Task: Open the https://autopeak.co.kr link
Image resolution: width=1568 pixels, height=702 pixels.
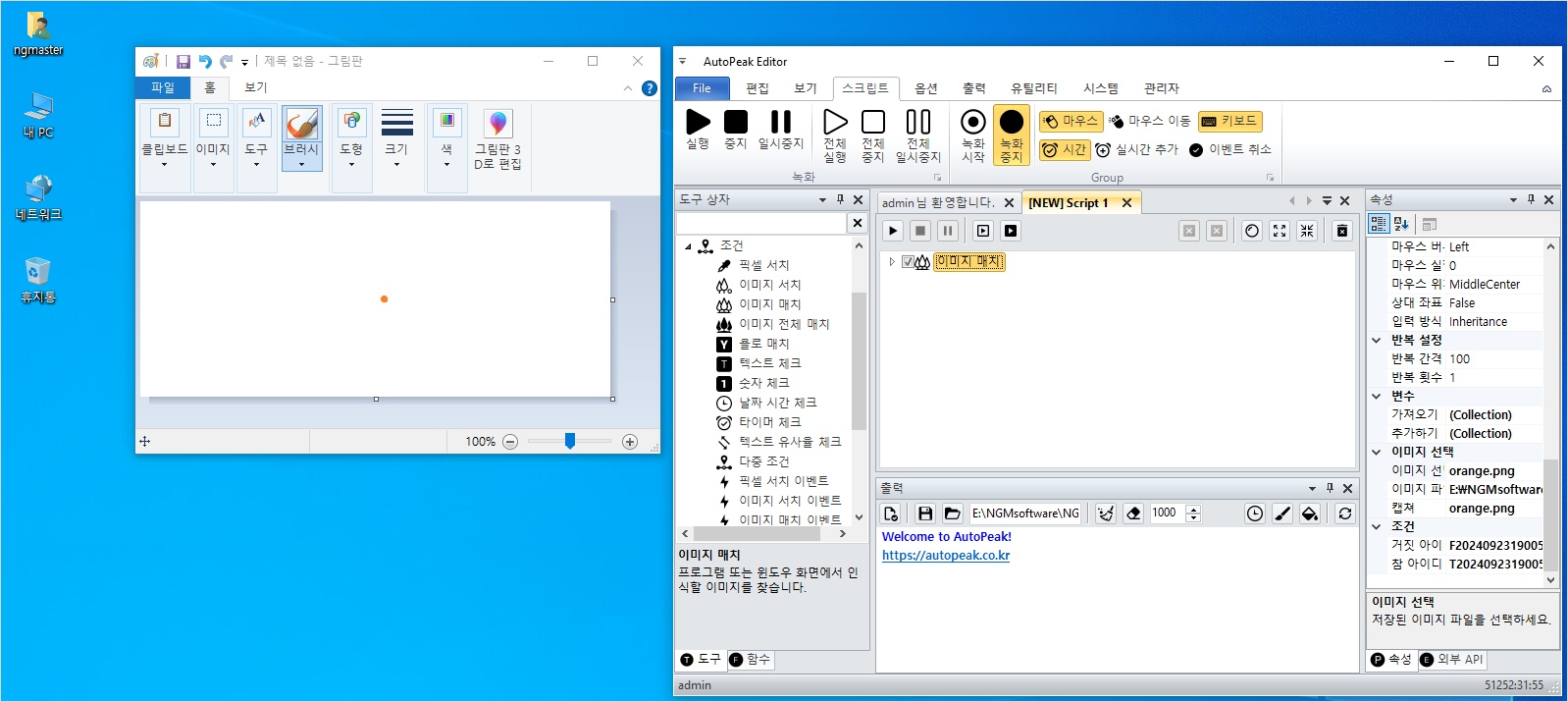Action: 946,556
